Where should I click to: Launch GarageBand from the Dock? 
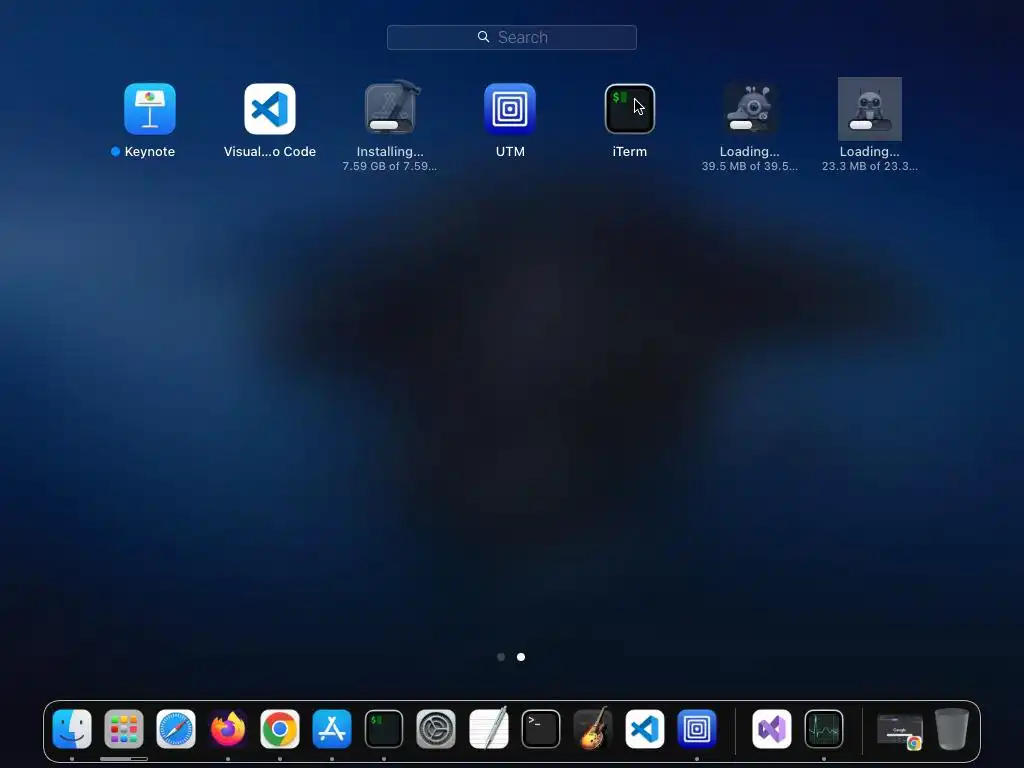click(592, 728)
